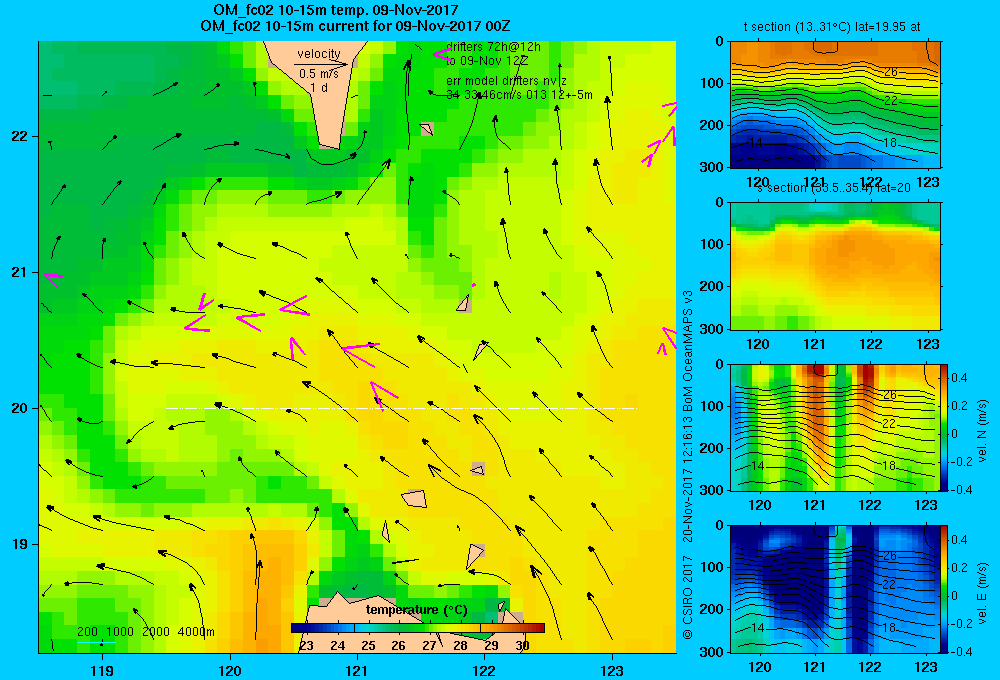Click the 's section (33.5..35.4) lat=20' heading

click(835, 188)
